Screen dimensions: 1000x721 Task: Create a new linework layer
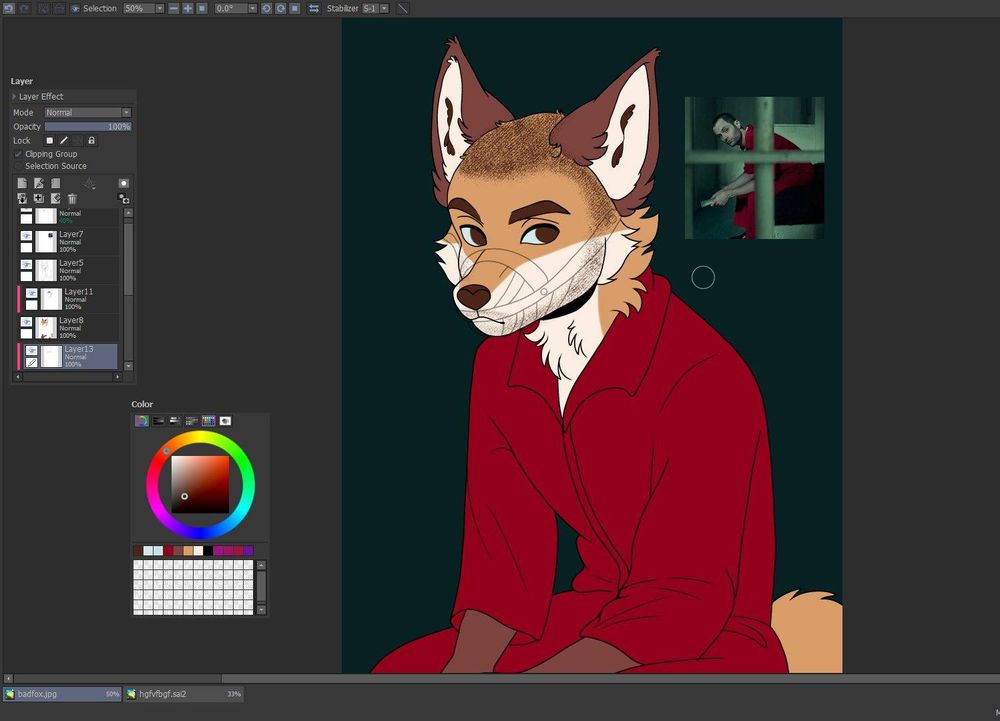click(x=39, y=183)
